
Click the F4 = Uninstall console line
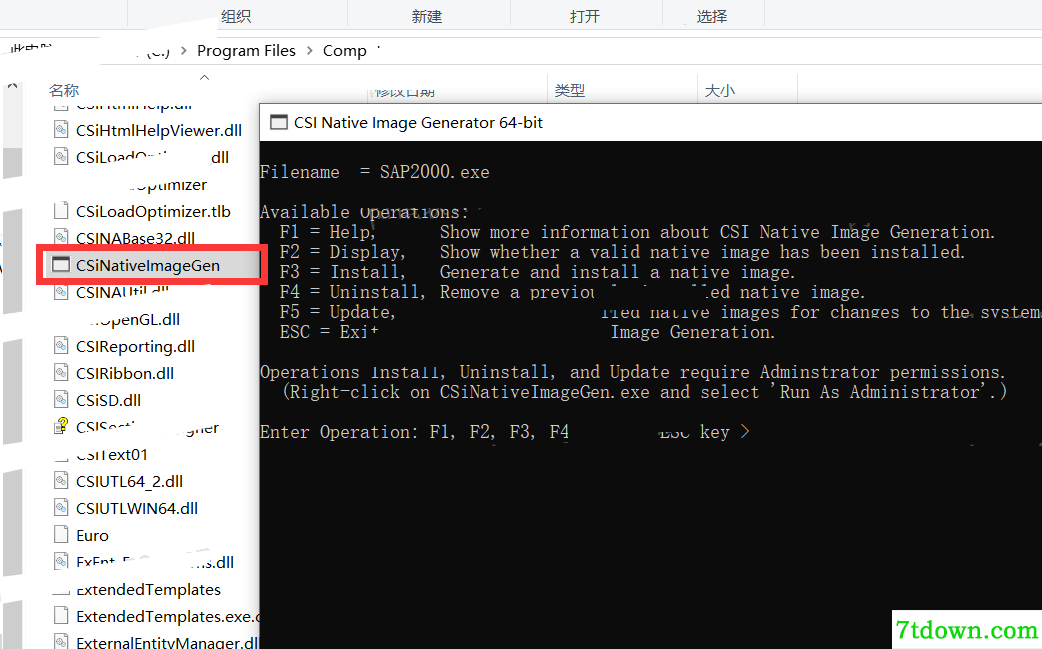pos(572,292)
